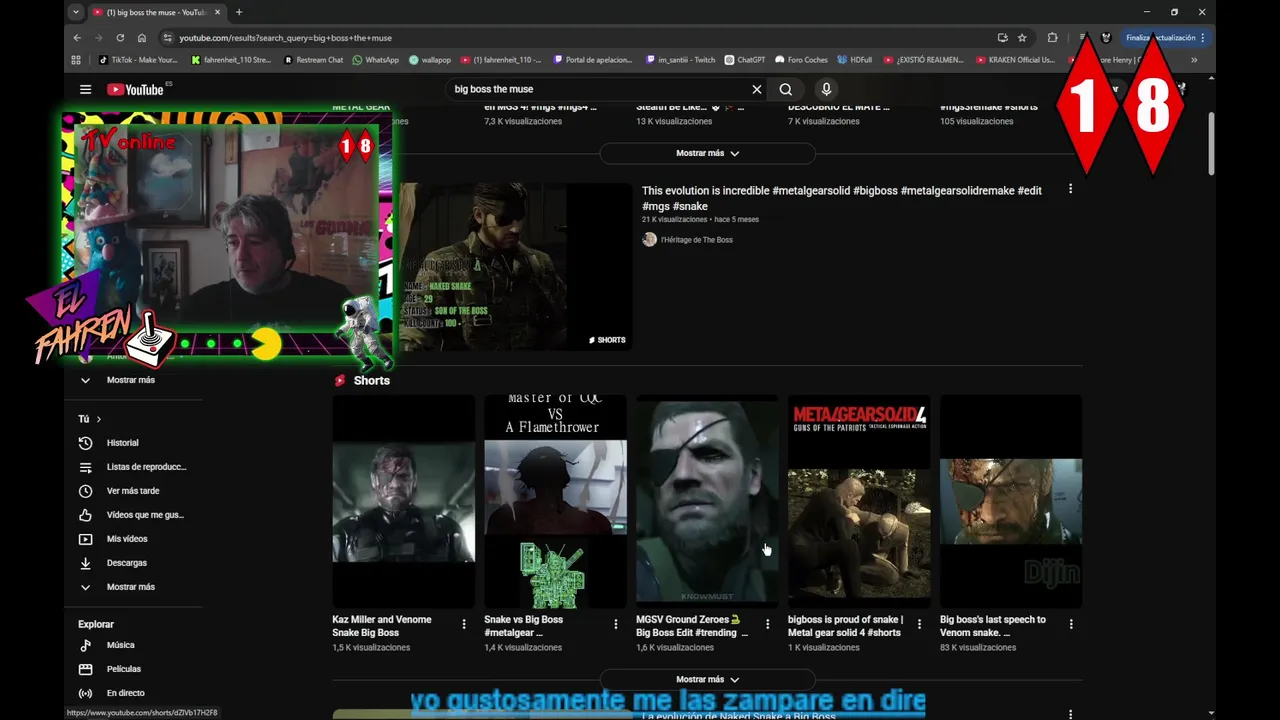The image size is (1280, 720).
Task: Open options for 'MGSV Ground Zeroes' short
Action: click(x=768, y=624)
